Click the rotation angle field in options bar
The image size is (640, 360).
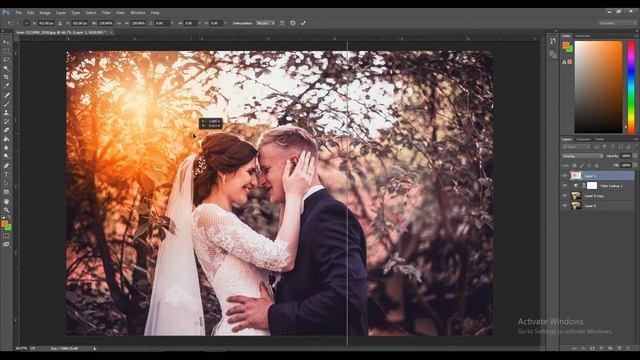[x=162, y=23]
